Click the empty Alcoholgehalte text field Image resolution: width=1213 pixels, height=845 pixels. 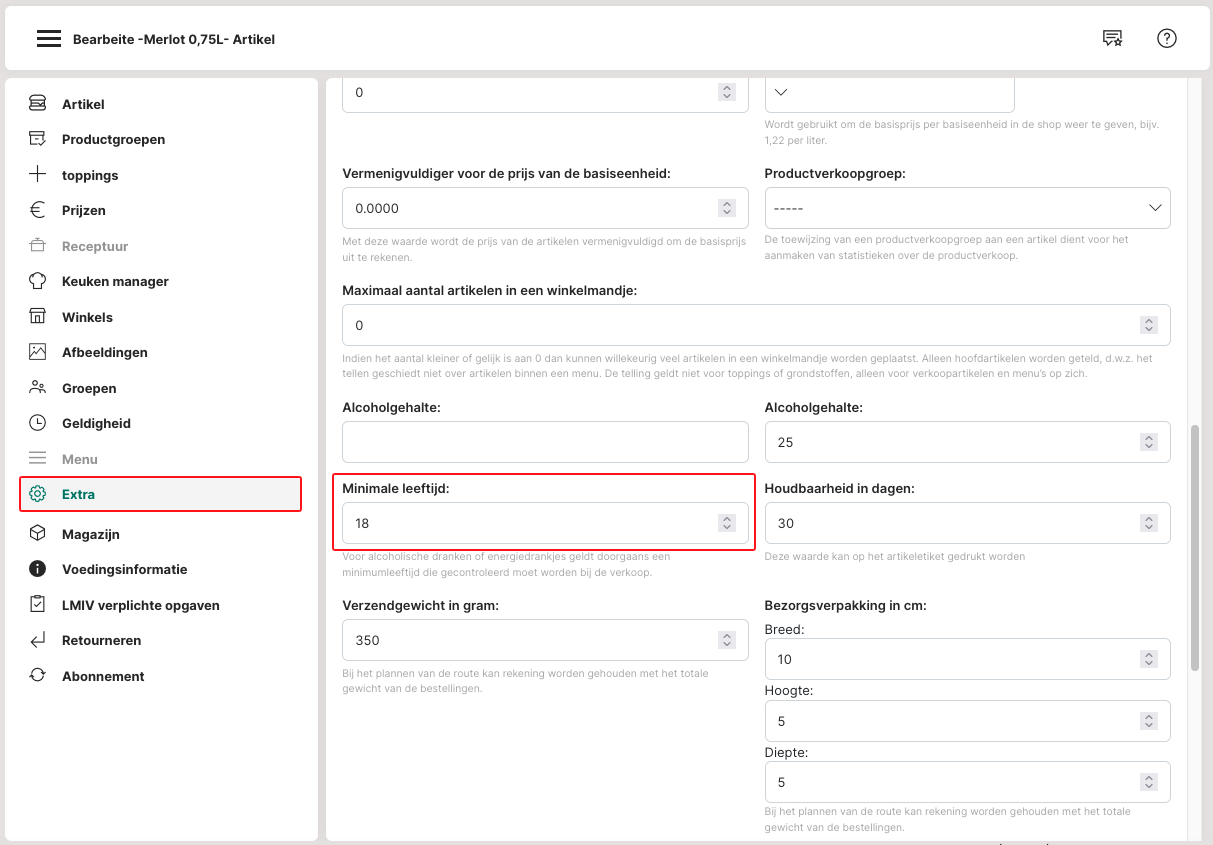click(x=545, y=442)
